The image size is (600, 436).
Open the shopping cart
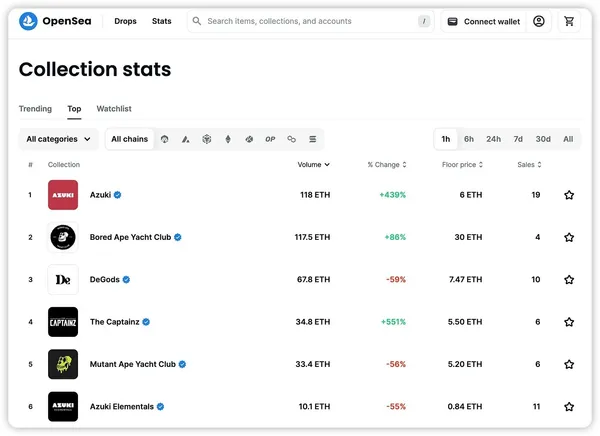click(569, 21)
